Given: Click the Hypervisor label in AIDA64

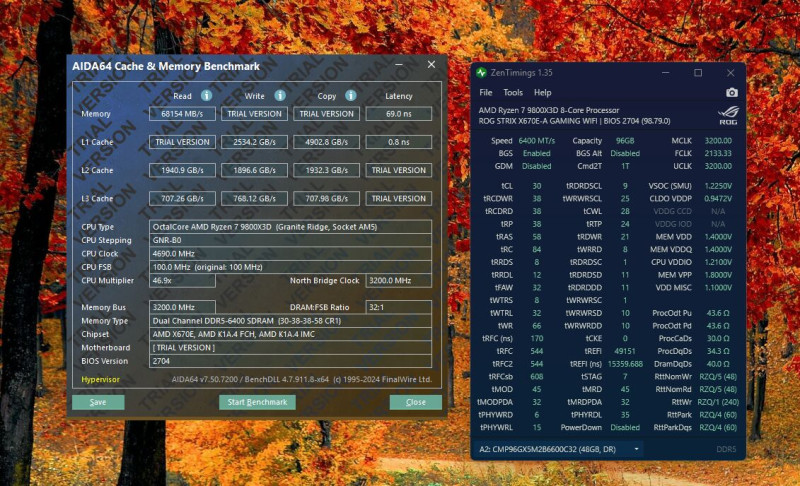Looking at the screenshot, I should point(101,379).
